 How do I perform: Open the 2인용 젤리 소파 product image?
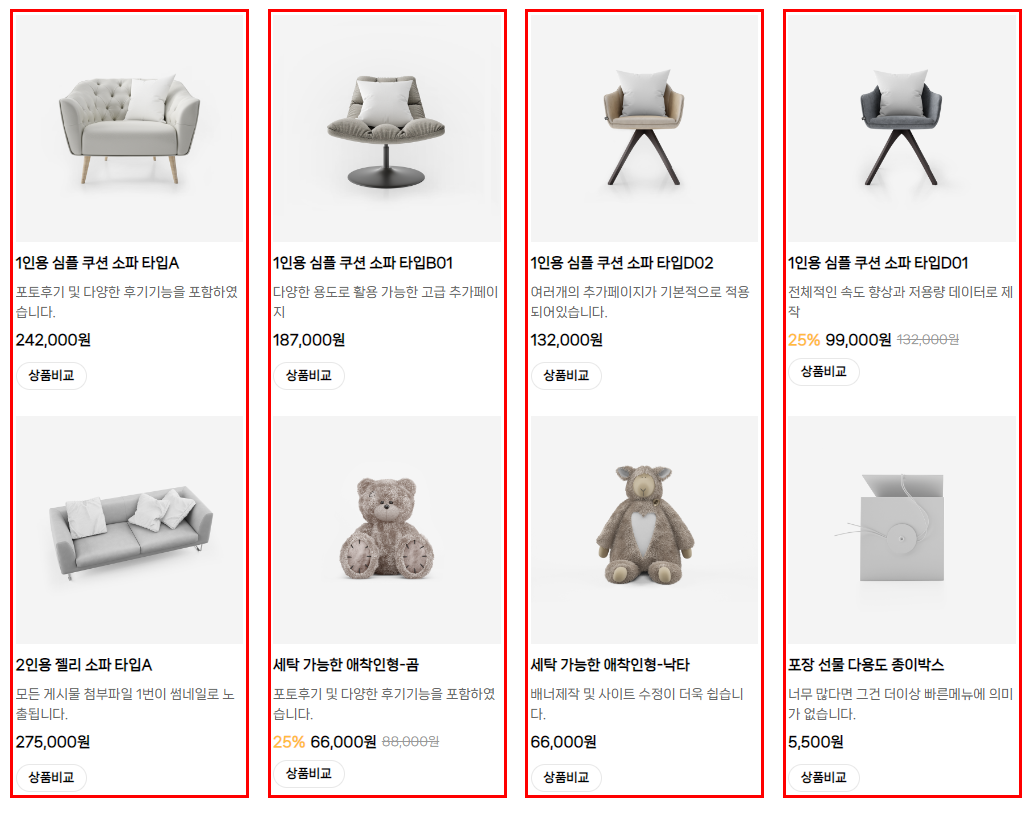[x=129, y=530]
